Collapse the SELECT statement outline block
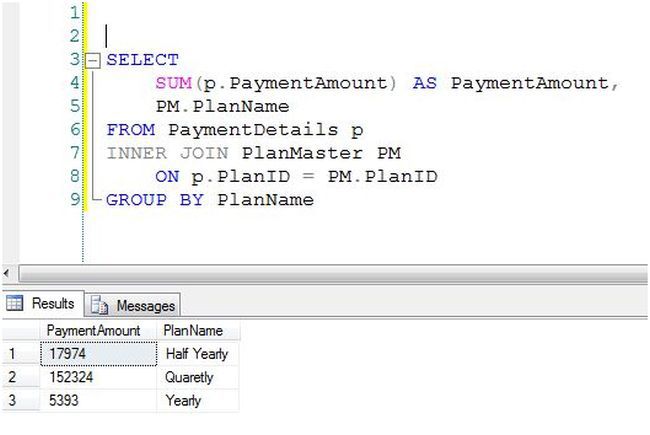 click(93, 61)
